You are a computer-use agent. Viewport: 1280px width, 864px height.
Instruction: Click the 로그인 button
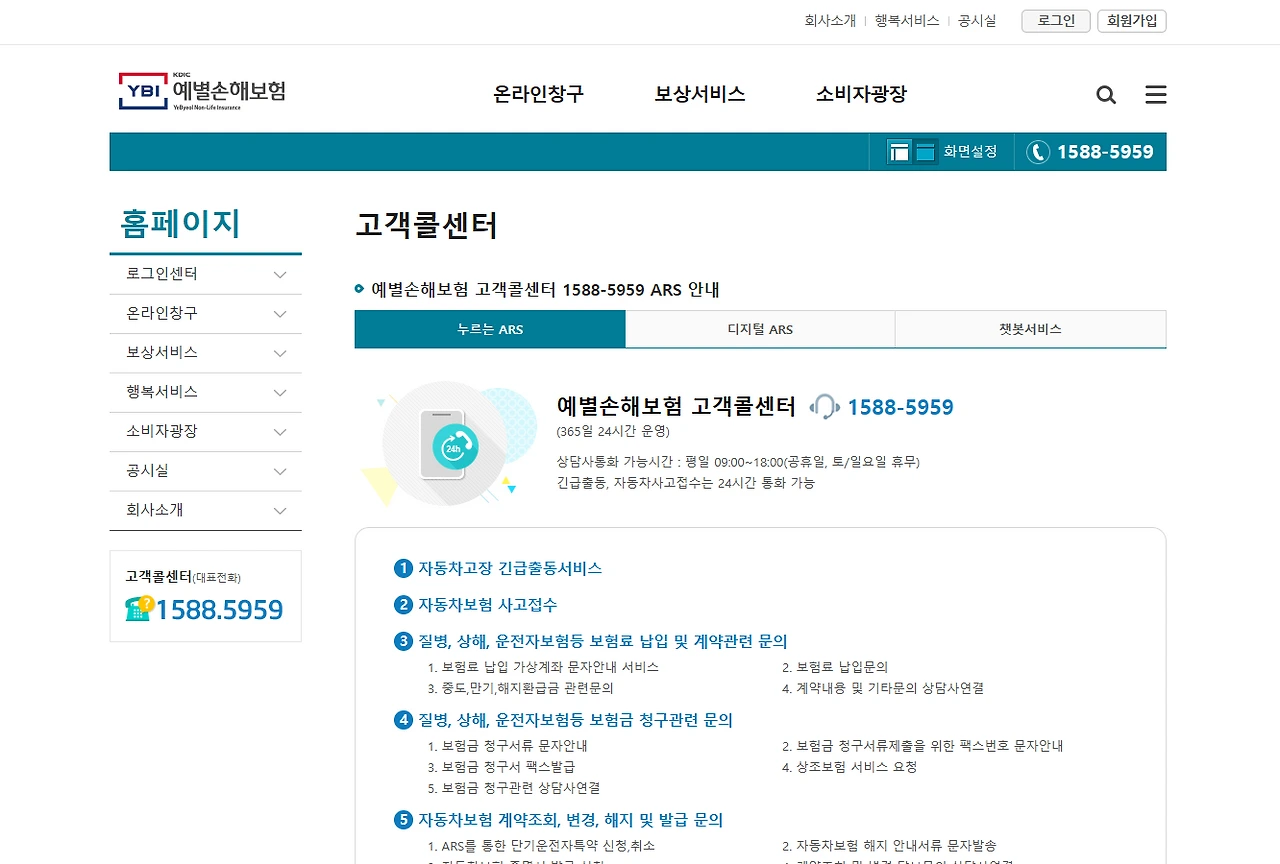click(1056, 21)
